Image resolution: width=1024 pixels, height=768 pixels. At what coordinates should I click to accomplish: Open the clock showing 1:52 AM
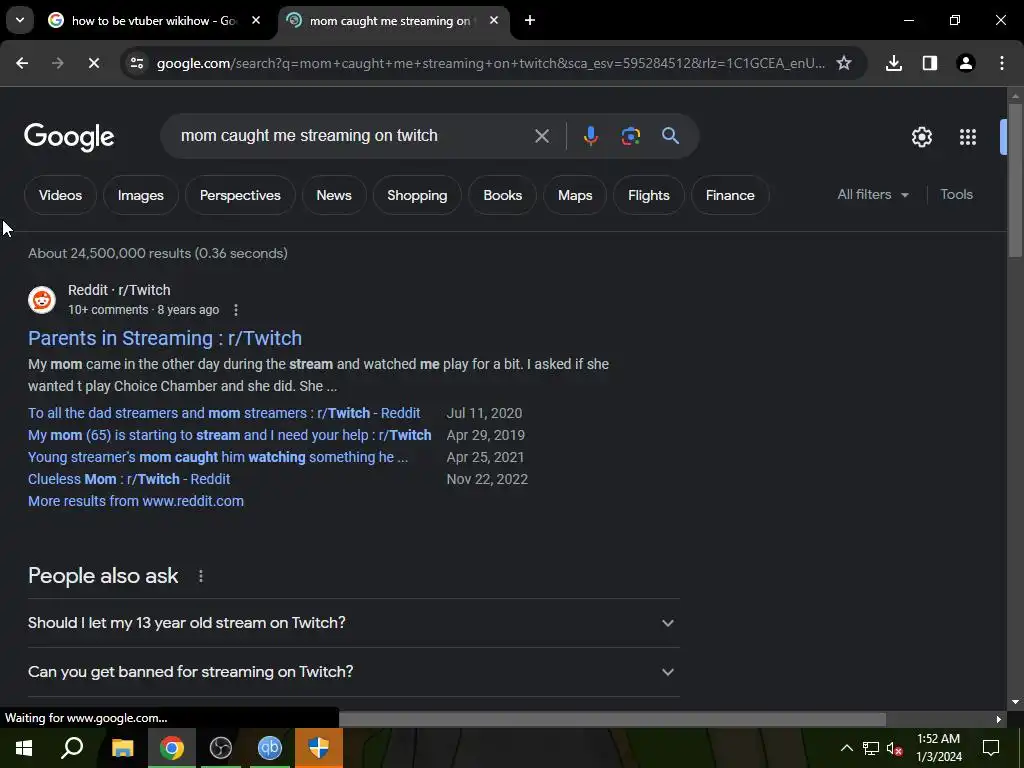tap(938, 748)
